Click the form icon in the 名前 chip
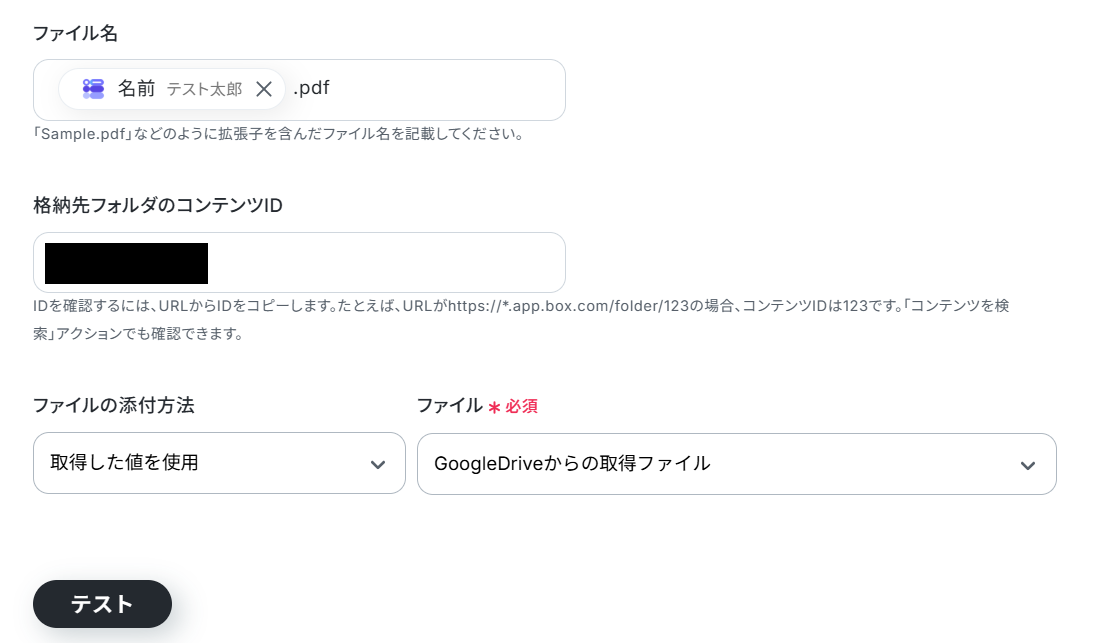The height and width of the screenshot is (643, 1104). (94, 89)
